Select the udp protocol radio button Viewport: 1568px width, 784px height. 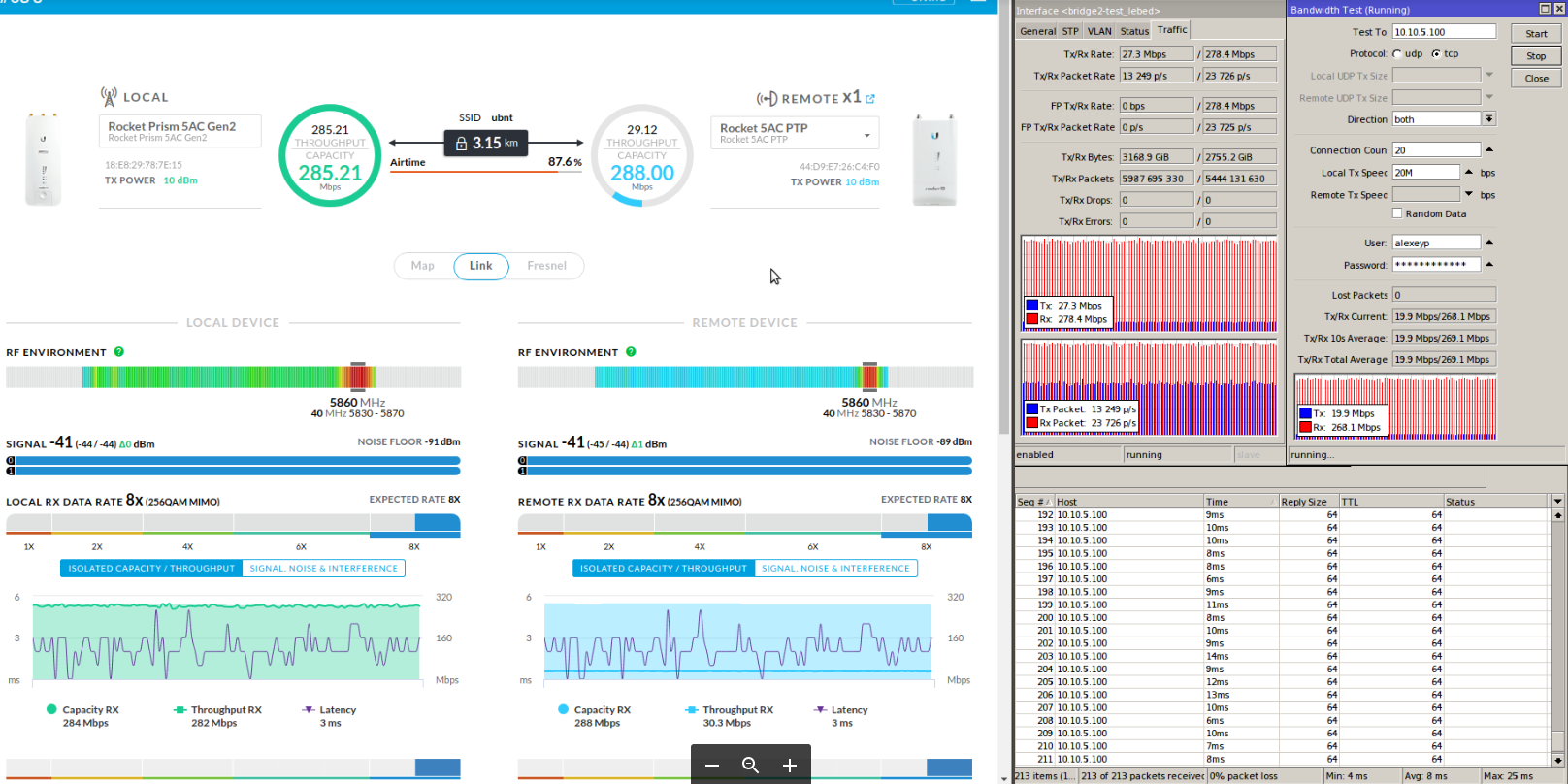coord(1397,54)
